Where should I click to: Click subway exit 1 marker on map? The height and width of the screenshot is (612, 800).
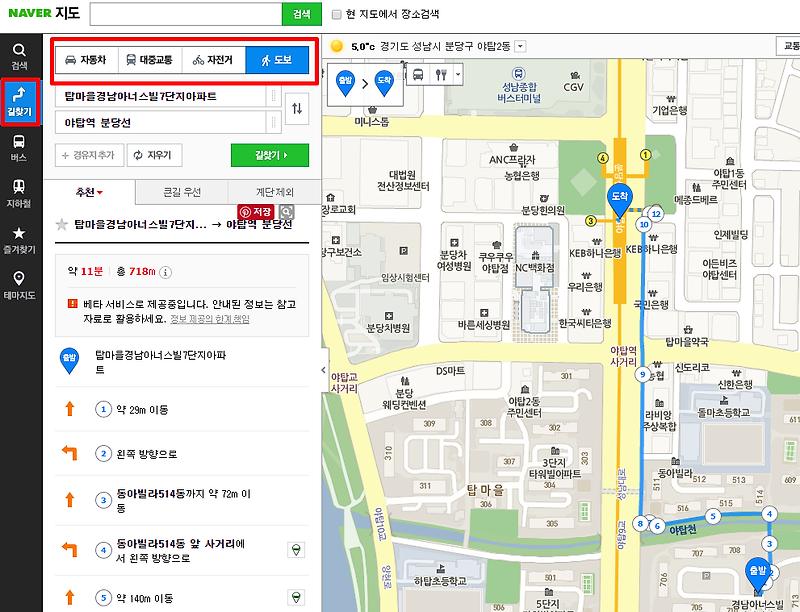point(645,155)
